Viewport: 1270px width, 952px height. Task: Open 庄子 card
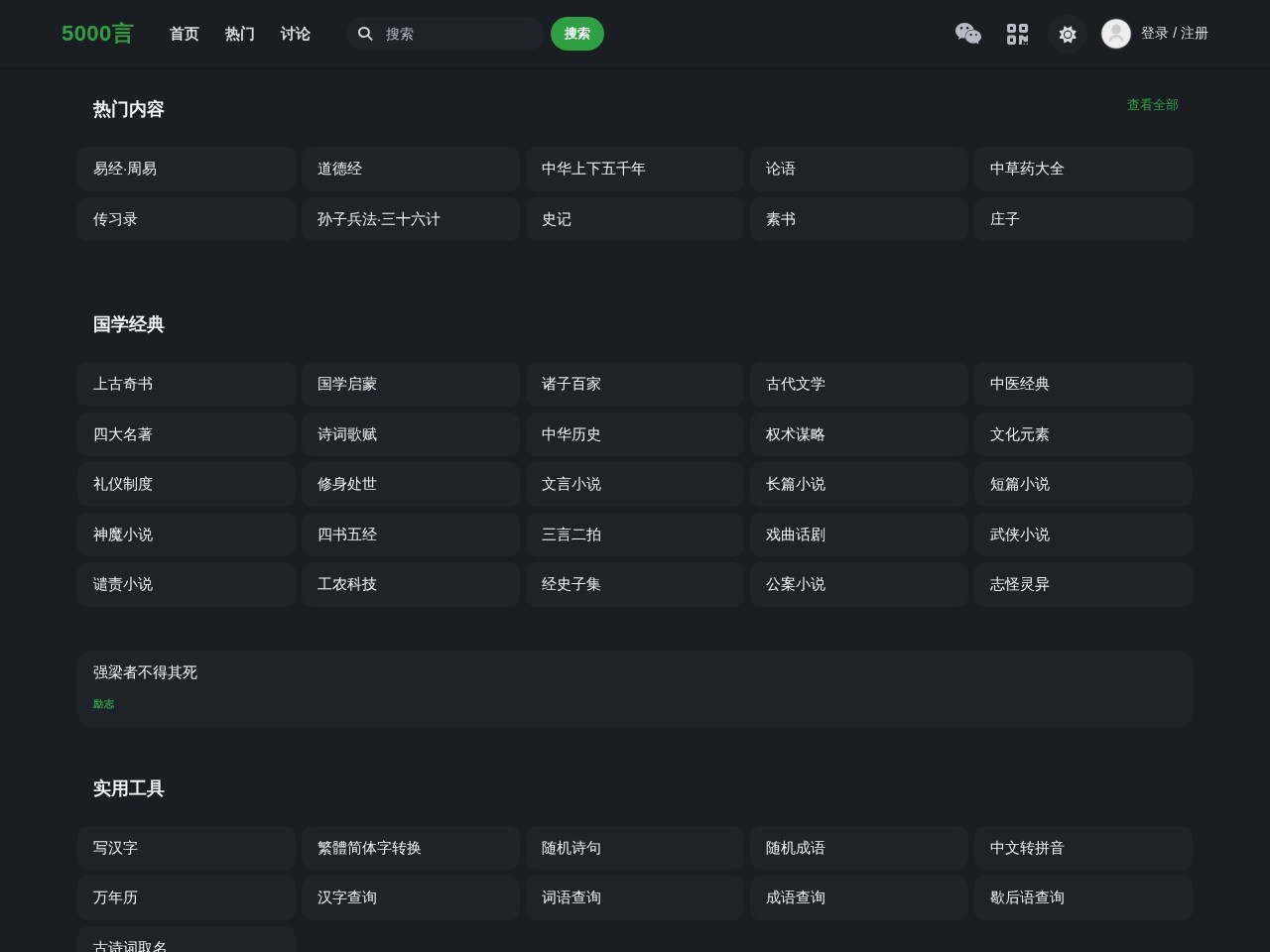[x=1083, y=219]
